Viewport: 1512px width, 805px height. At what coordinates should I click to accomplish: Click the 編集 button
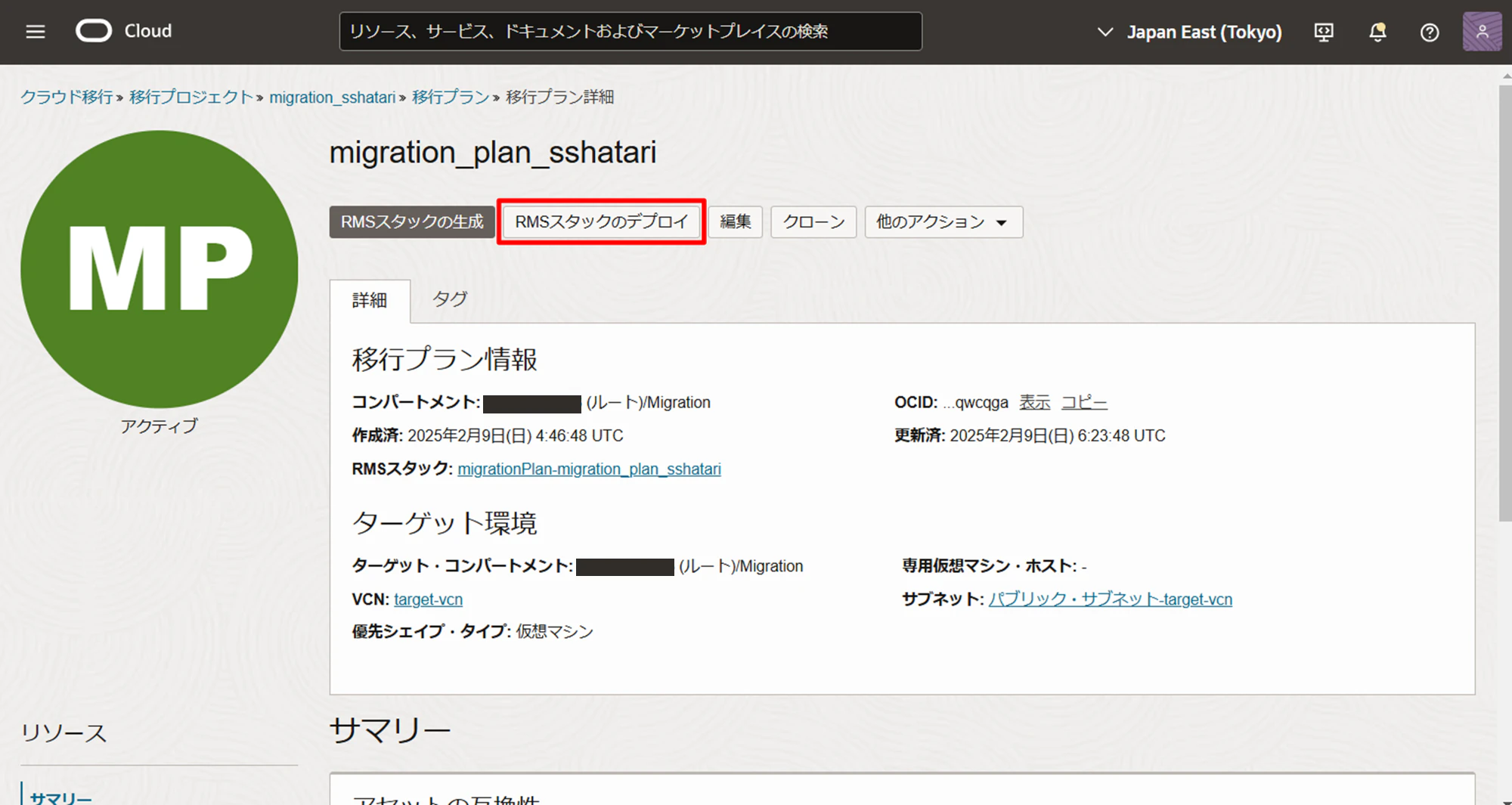(735, 222)
